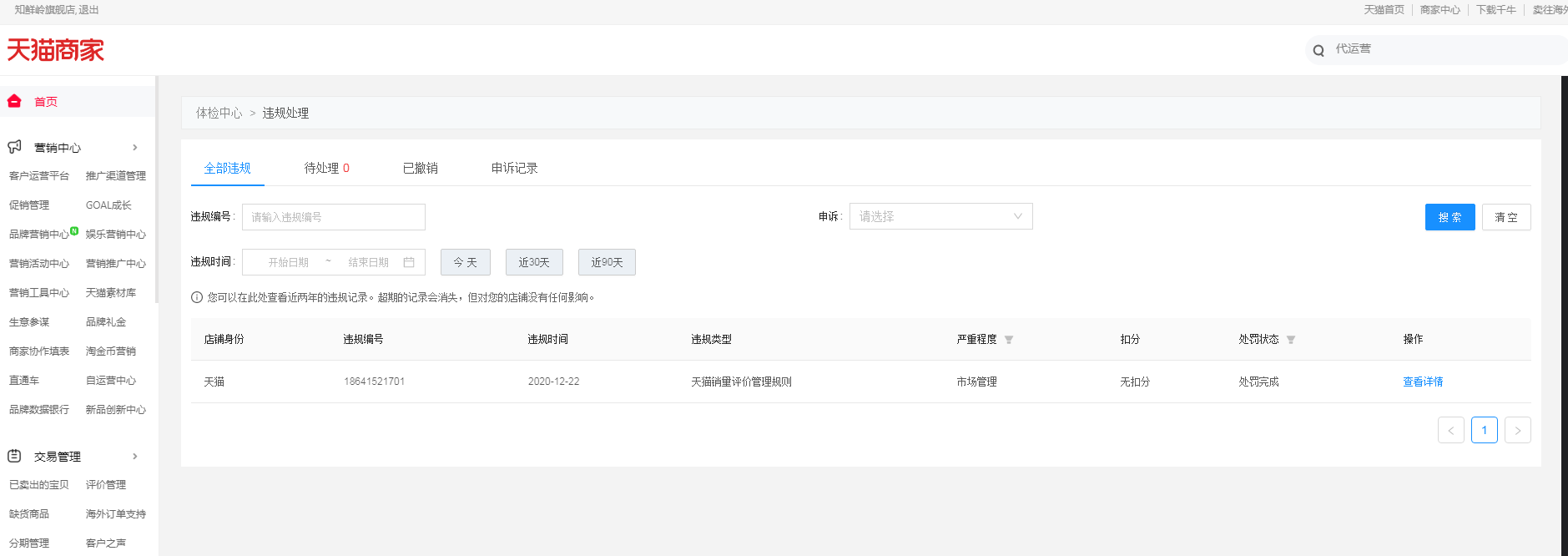Click the 交易管理 section icon
The height and width of the screenshot is (556, 1568).
point(14,456)
